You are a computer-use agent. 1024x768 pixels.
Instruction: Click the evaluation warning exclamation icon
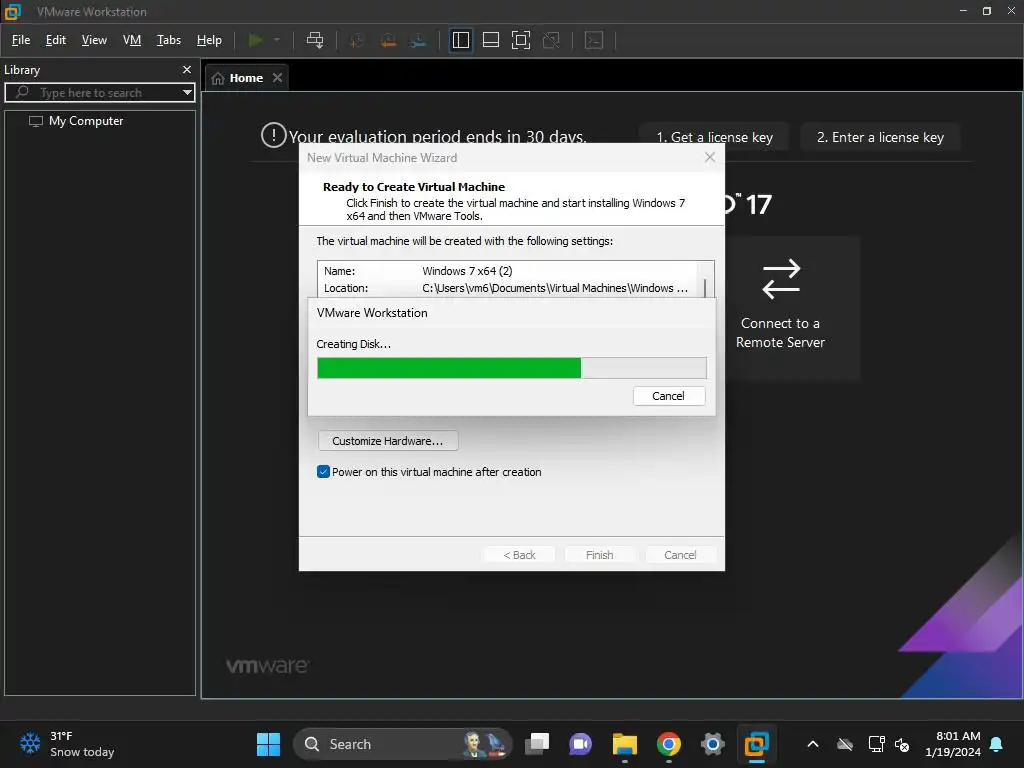274,135
